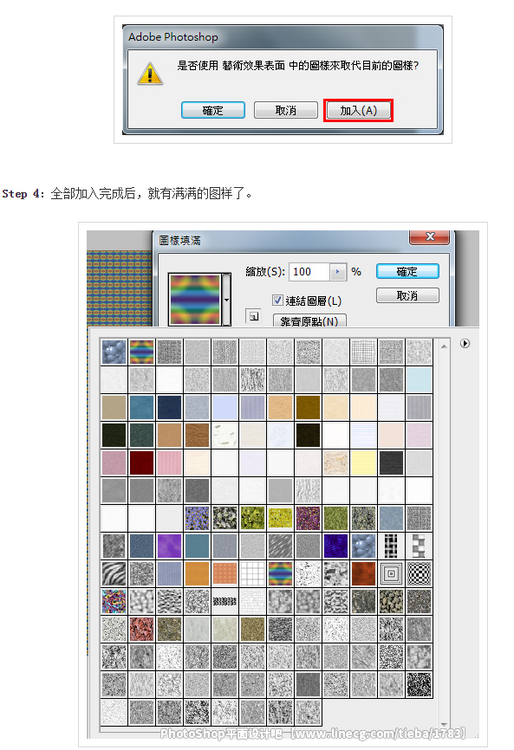The width and height of the screenshot is (514, 750).
Task: Click 加入(A) in the Adobe Photoshop dialog
Action: coord(358,110)
